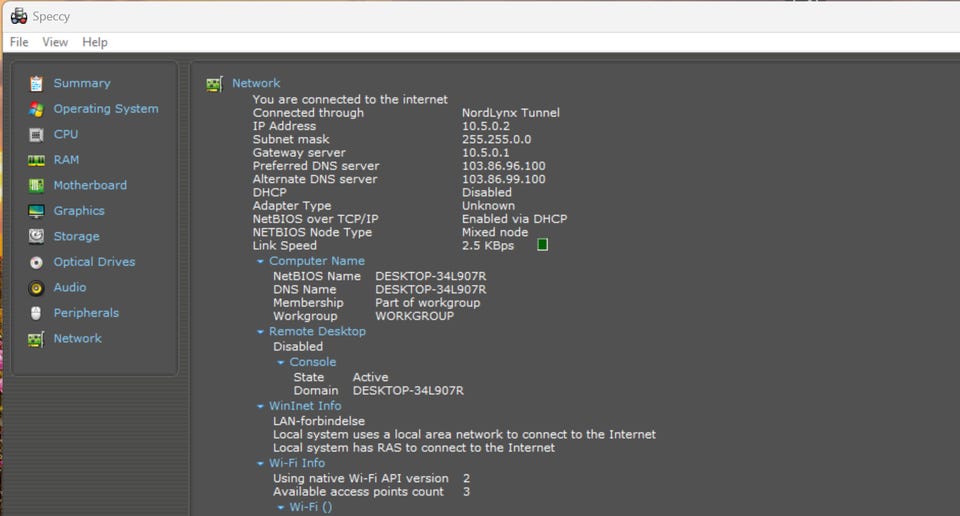
Task: Select IP Address value 10.5.0.2
Action: (x=486, y=126)
